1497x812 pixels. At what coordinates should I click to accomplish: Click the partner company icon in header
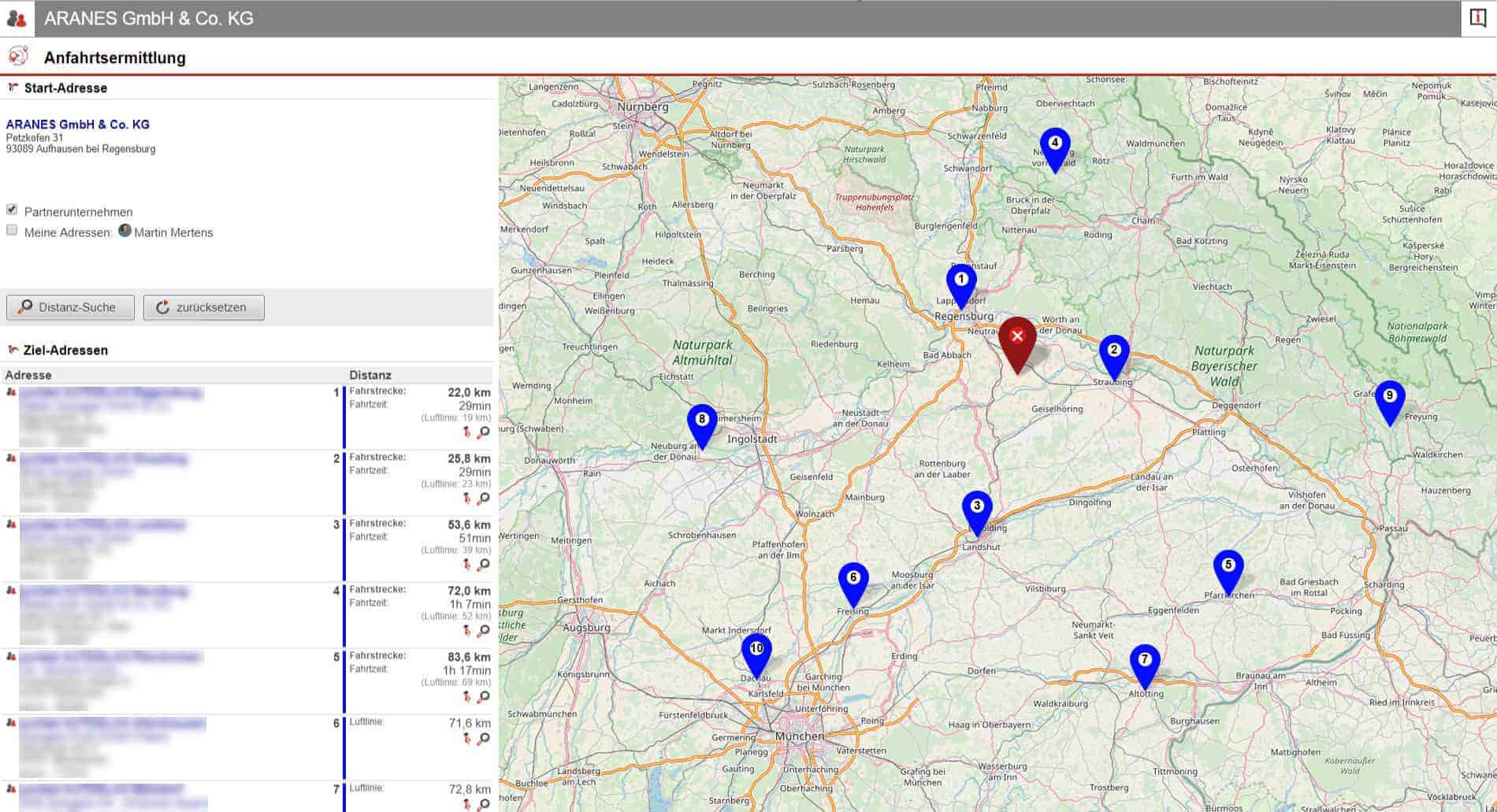coord(17,18)
